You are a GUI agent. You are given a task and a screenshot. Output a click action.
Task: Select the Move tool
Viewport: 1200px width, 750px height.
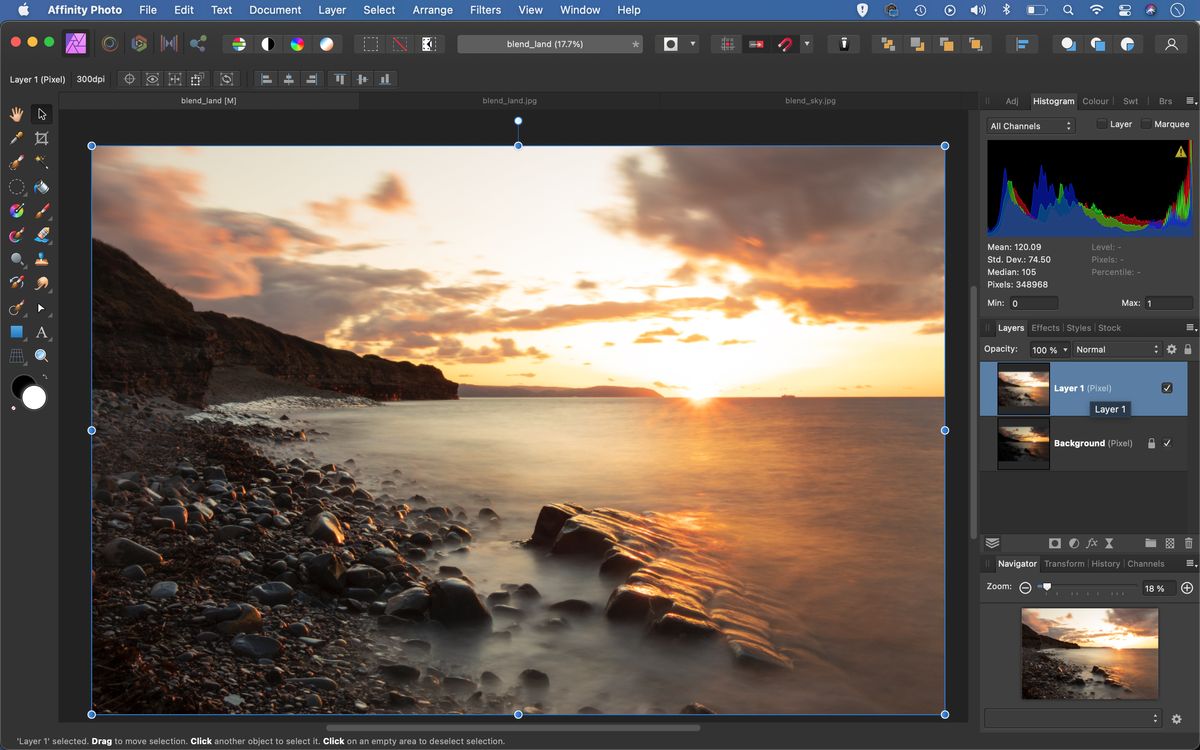(41, 114)
